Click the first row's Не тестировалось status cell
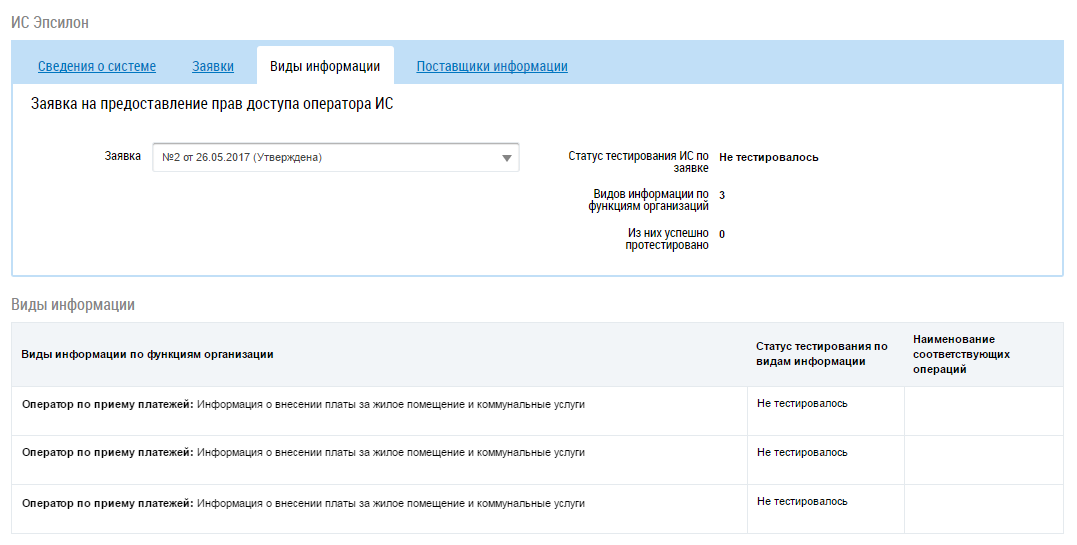1077x545 pixels. coord(802,403)
